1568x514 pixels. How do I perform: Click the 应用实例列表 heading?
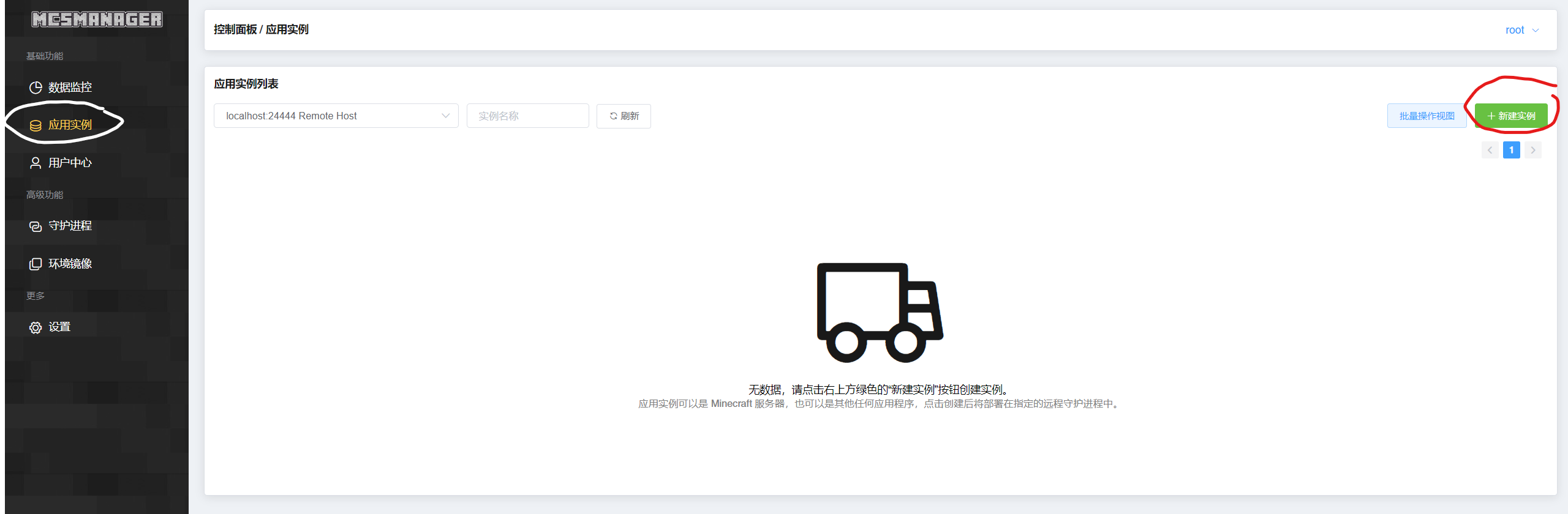[x=246, y=84]
